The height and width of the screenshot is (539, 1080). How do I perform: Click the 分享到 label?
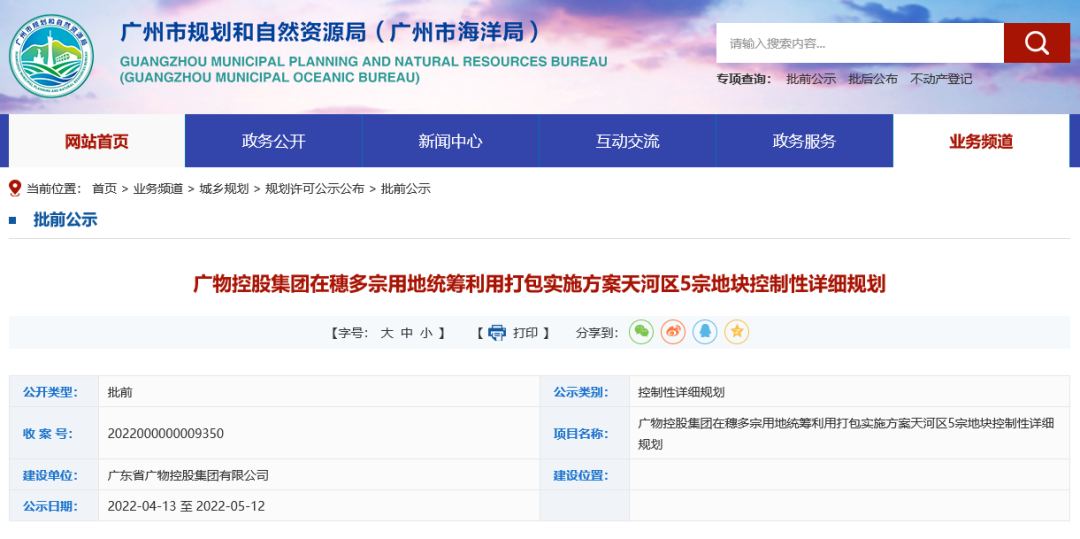596,333
